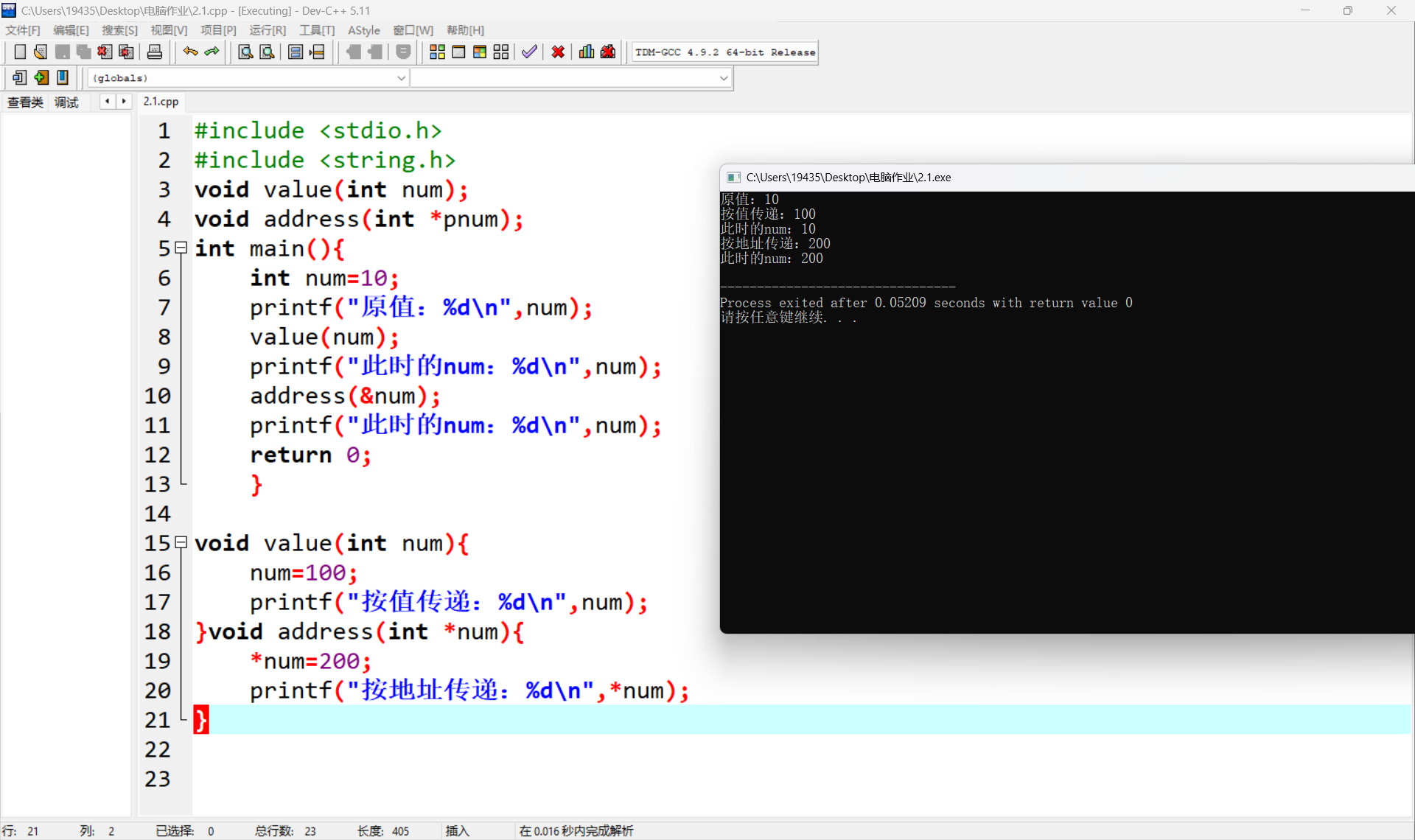This screenshot has width=1415, height=840.
Task: Click the Print toolbar icon
Action: tap(154, 52)
